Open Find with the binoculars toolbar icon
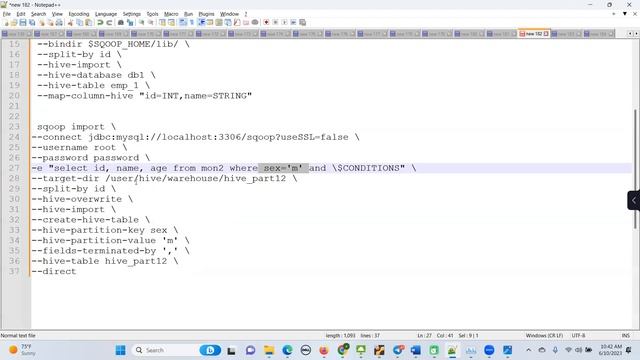640x360 pixels. [x=121, y=22]
